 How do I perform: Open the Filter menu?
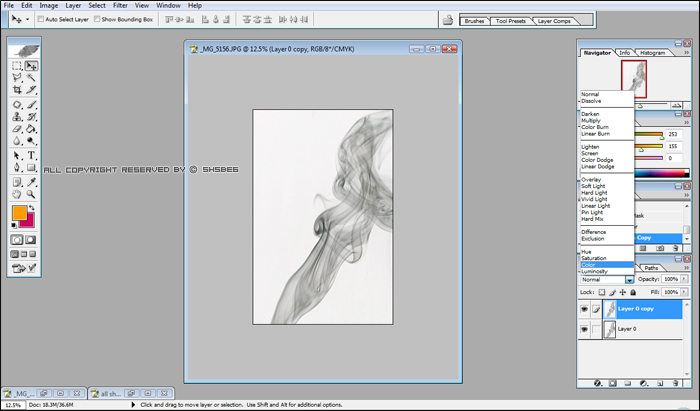(x=120, y=5)
